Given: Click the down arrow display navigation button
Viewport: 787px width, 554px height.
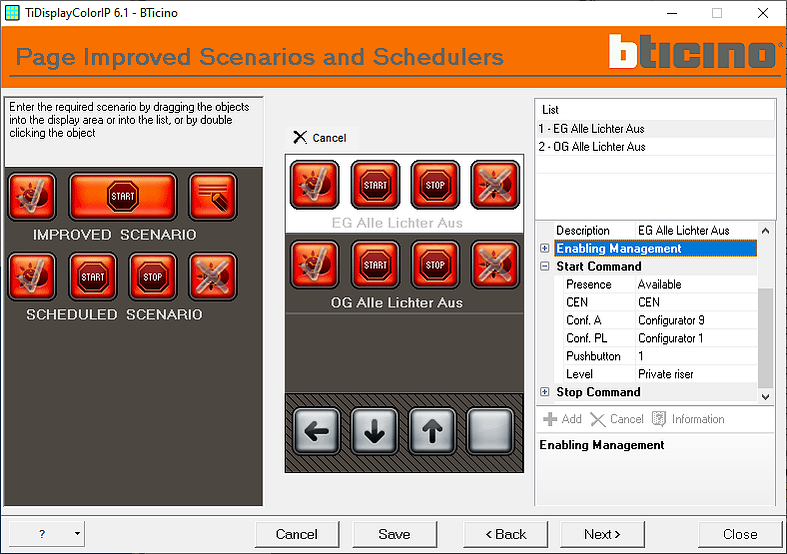Looking at the screenshot, I should [374, 431].
